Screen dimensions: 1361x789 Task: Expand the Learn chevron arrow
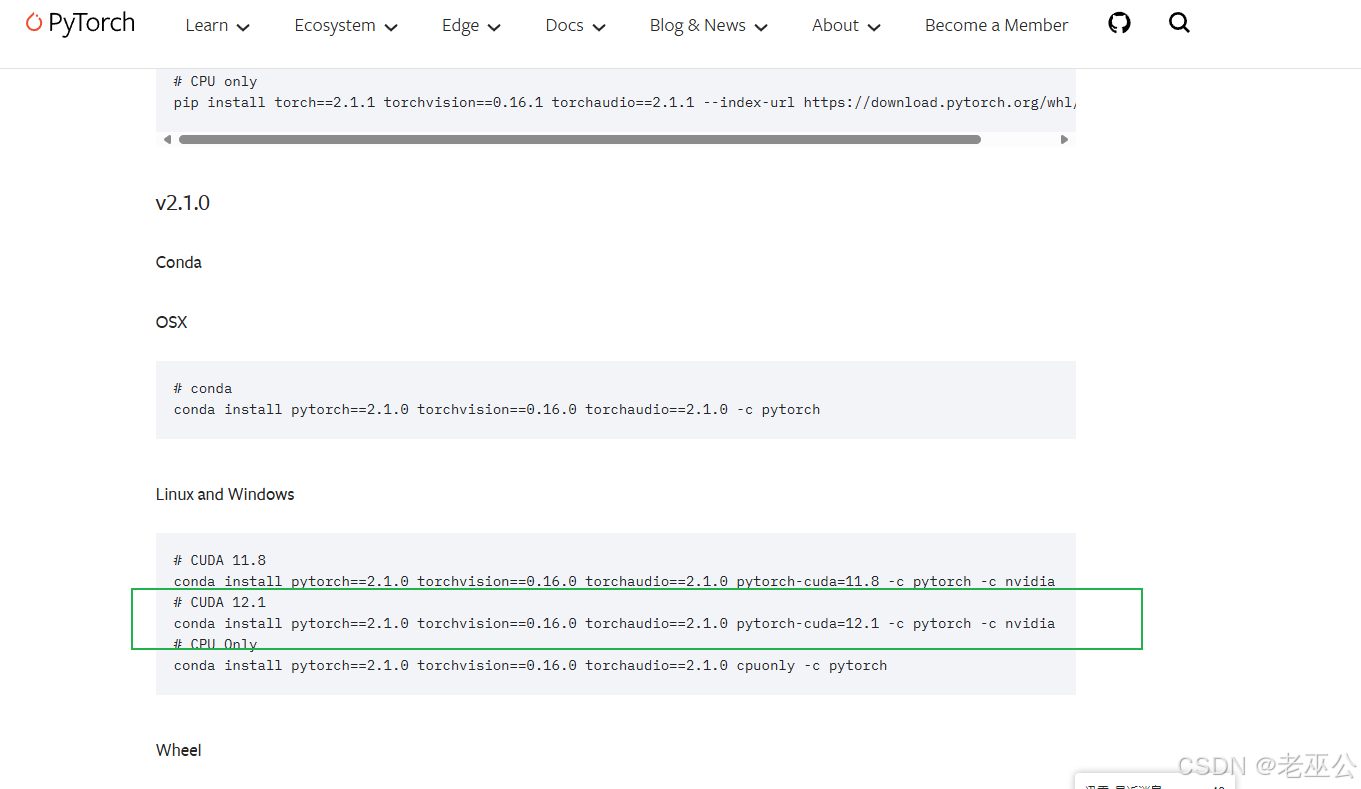point(243,28)
